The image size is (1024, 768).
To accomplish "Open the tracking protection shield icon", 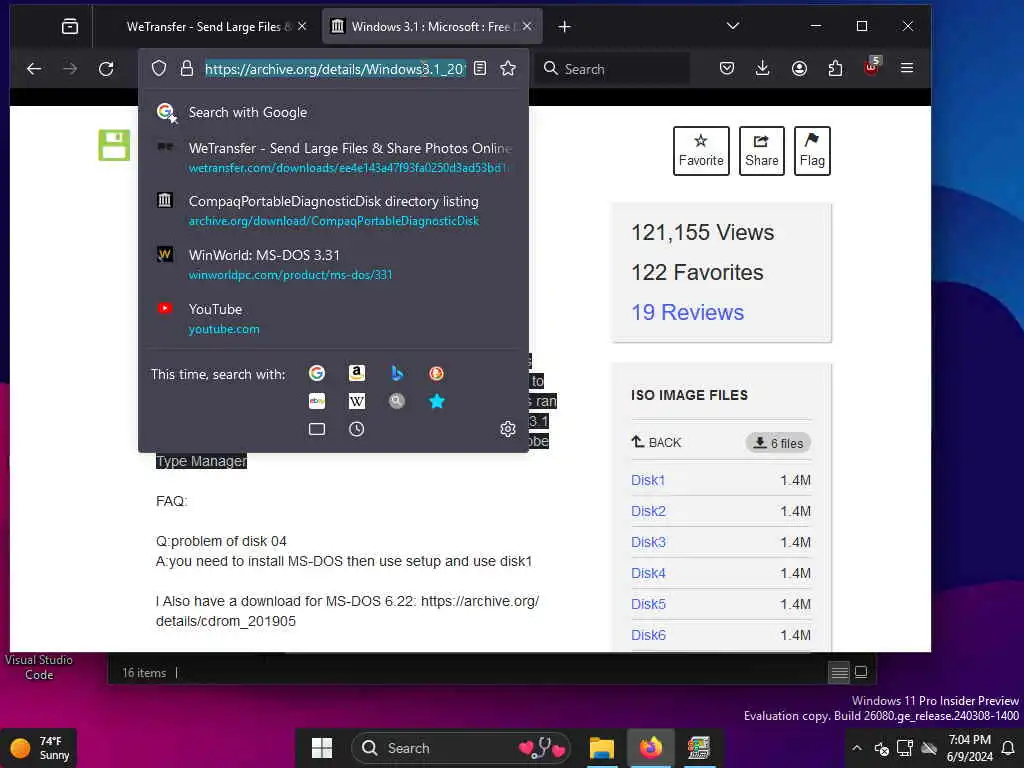I will pos(159,69).
